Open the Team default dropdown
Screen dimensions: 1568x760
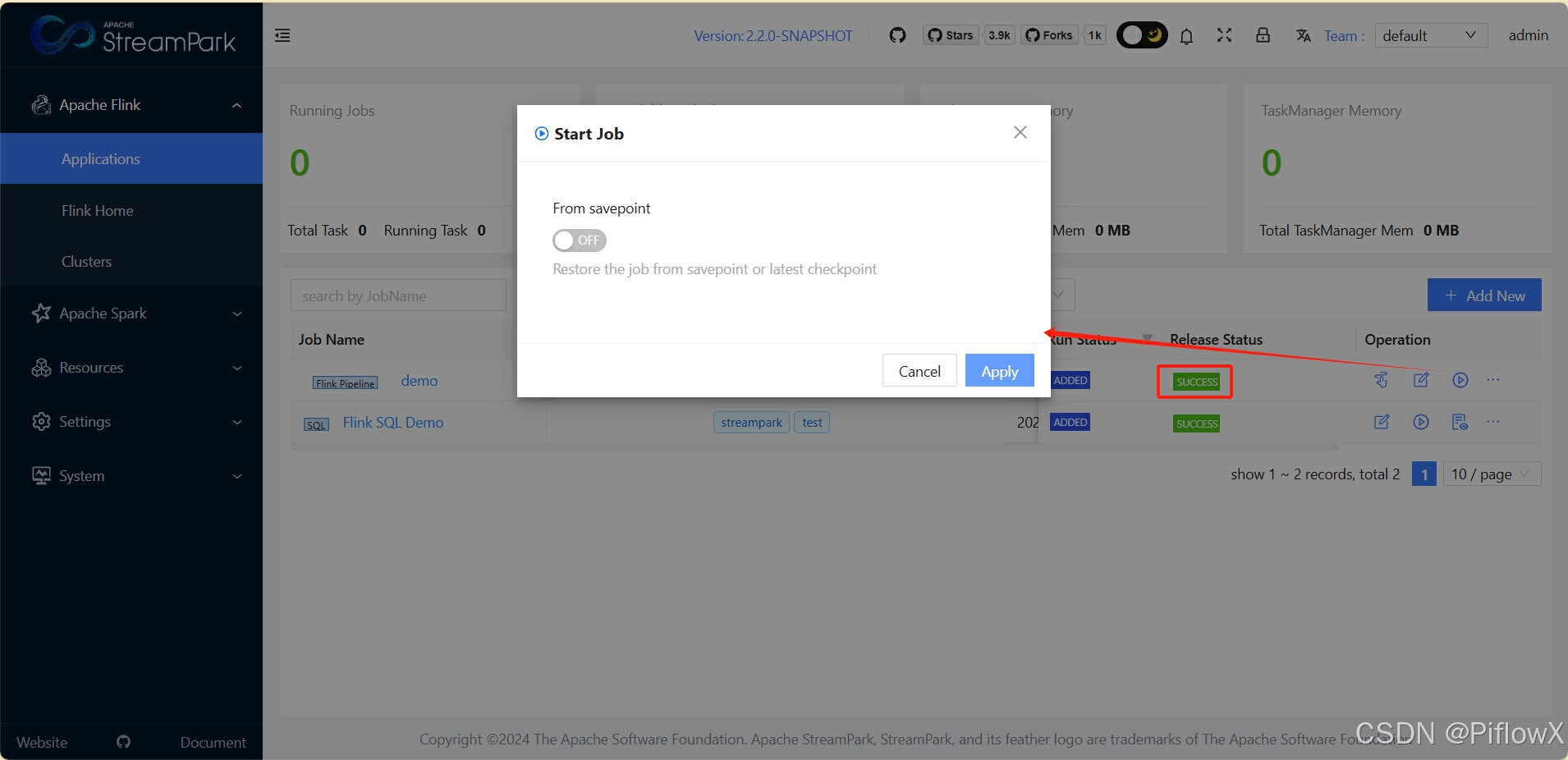[x=1431, y=35]
